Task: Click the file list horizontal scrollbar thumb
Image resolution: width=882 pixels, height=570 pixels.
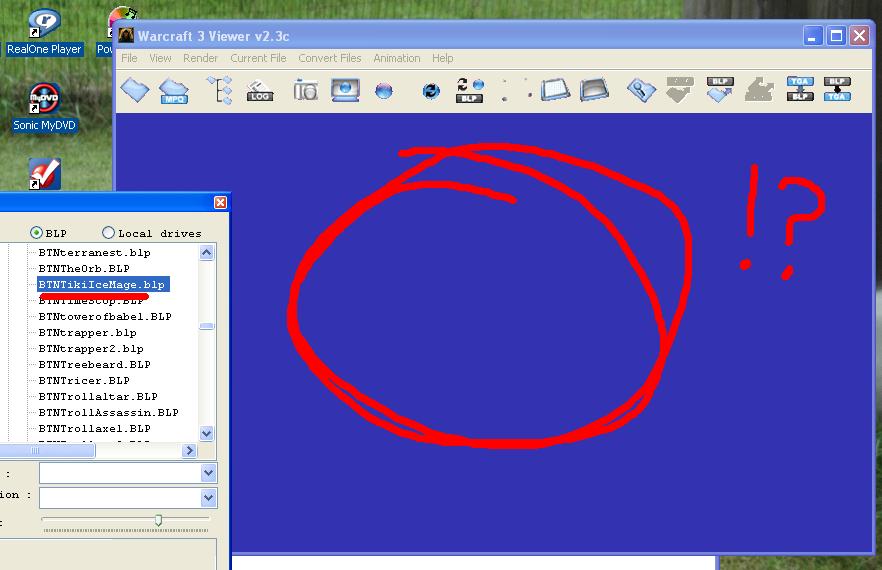Action: click(x=47, y=450)
